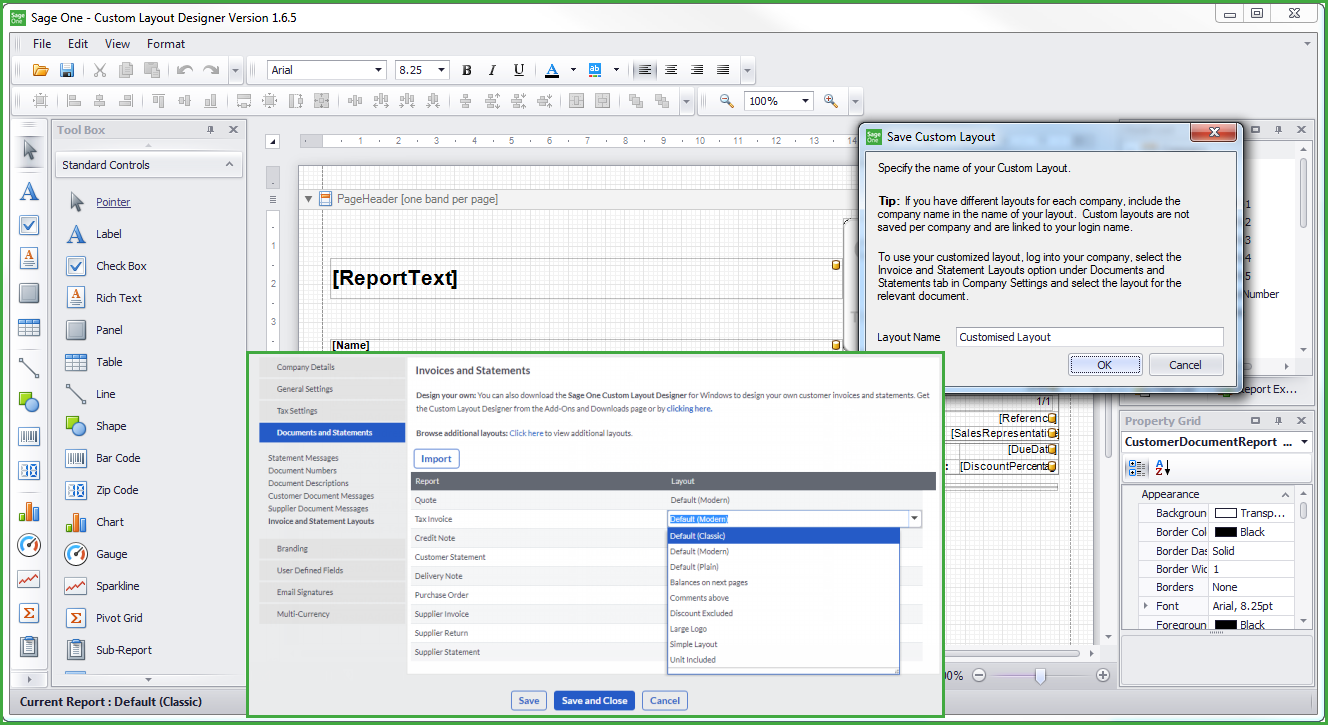The width and height of the screenshot is (1328, 725).
Task: Select the Bar Code control in Tool Box
Action: coord(118,458)
